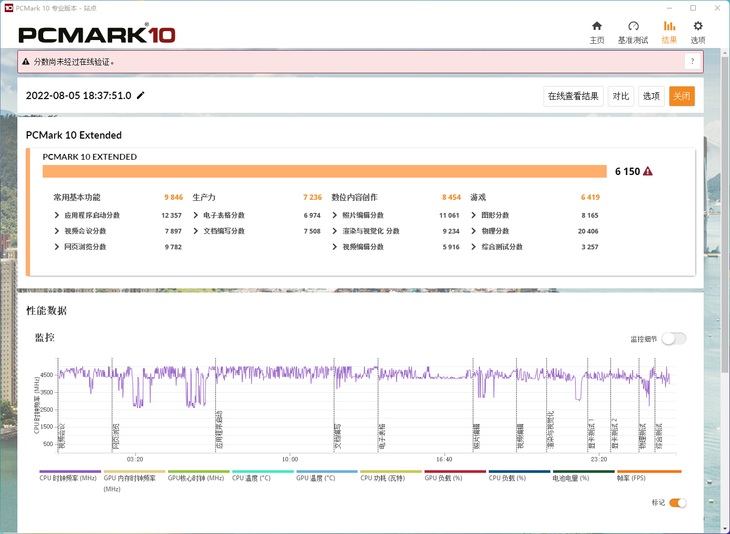The image size is (730, 534).
Task: Select GPU 内存时钟频率 legend swatch
Action: click(134, 472)
